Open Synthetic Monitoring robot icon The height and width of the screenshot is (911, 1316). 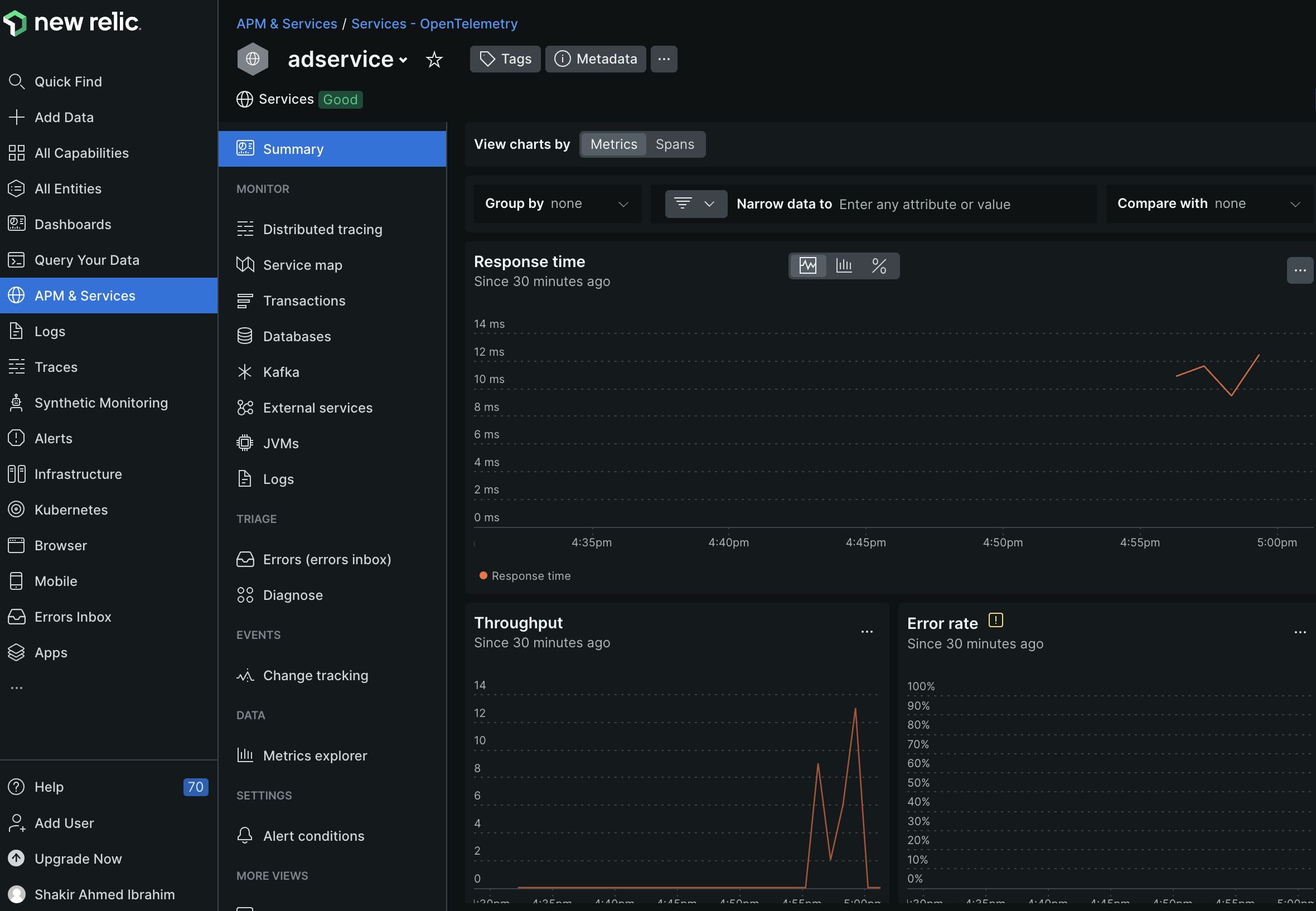tap(17, 403)
